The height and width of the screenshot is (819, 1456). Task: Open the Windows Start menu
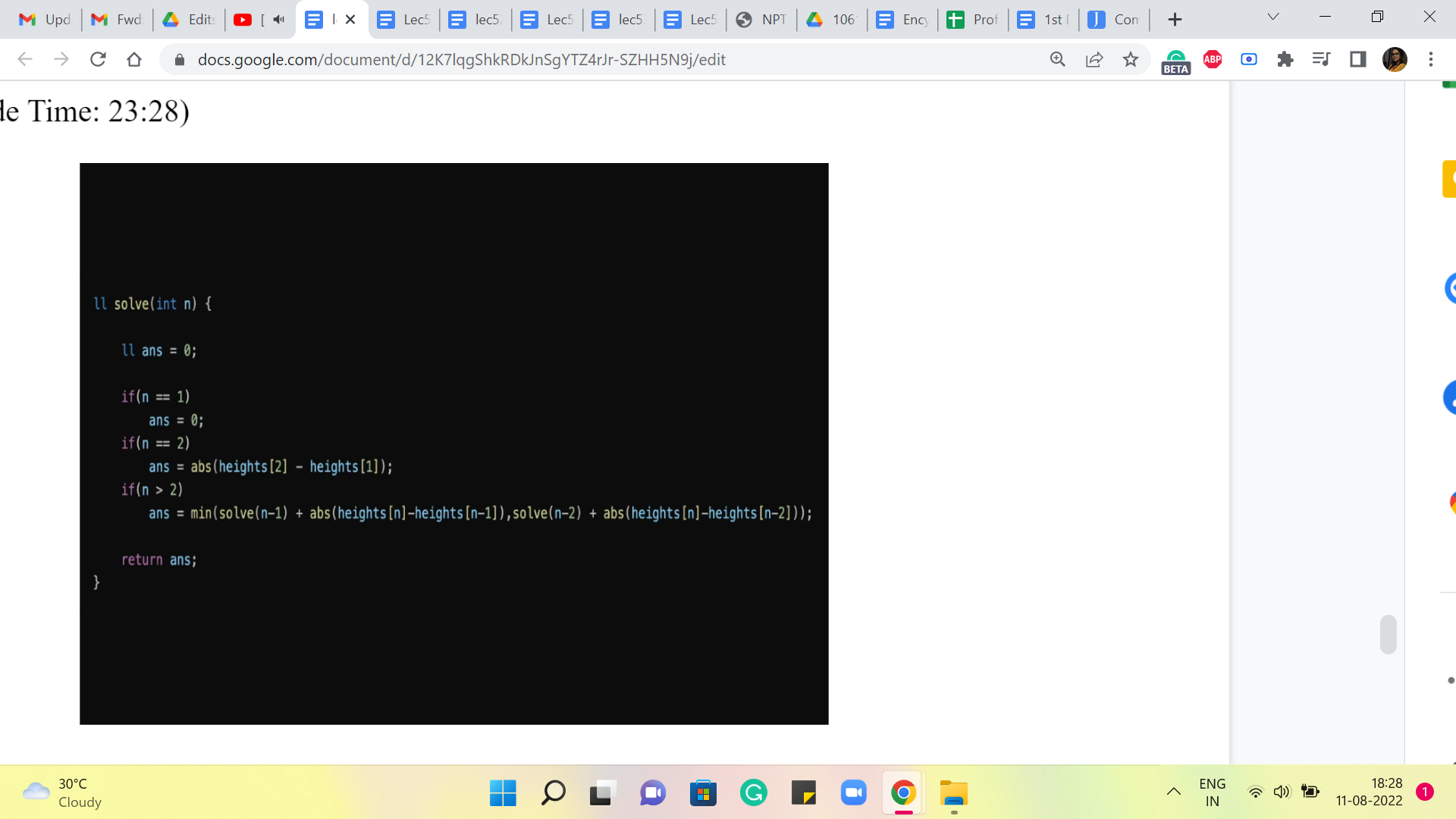(x=503, y=793)
